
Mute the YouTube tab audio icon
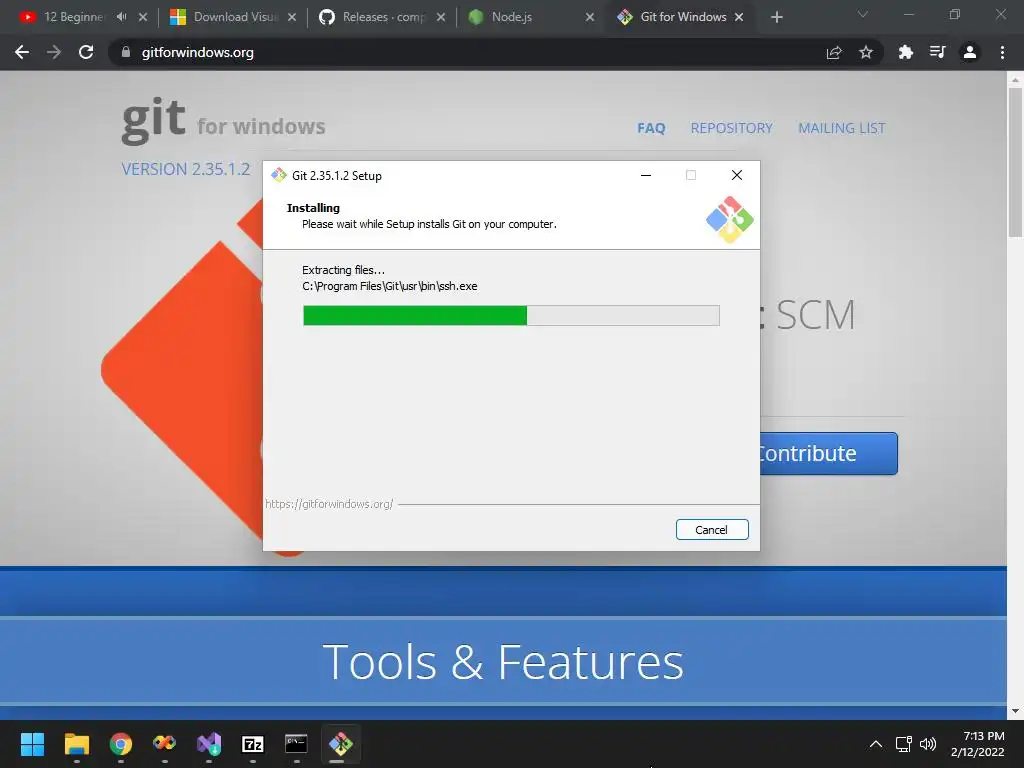(121, 17)
